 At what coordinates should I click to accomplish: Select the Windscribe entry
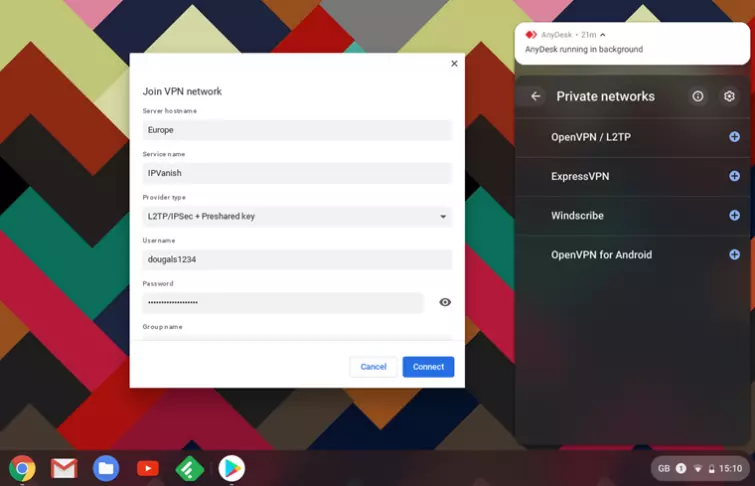(633, 215)
